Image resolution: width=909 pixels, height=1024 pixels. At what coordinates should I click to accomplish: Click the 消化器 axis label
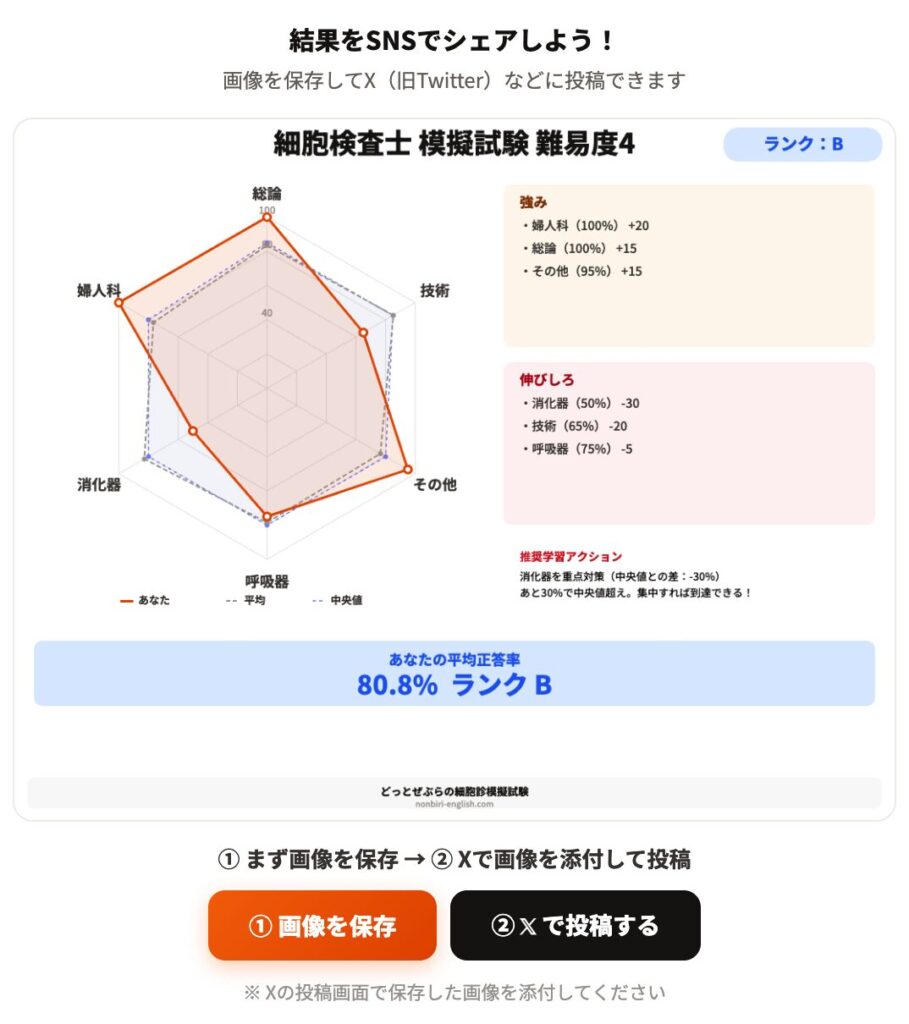(x=99, y=485)
